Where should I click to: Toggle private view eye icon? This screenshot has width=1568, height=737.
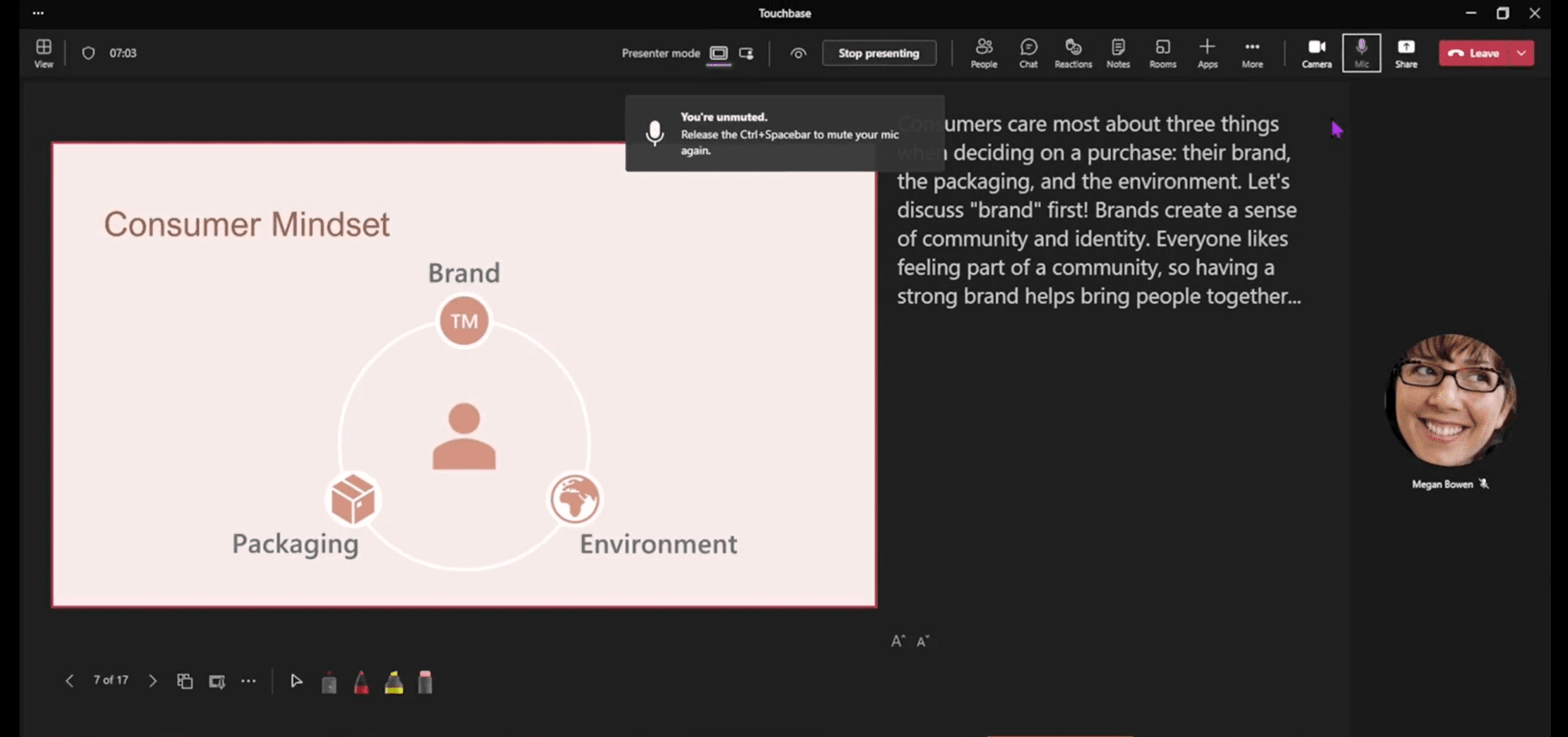click(798, 54)
